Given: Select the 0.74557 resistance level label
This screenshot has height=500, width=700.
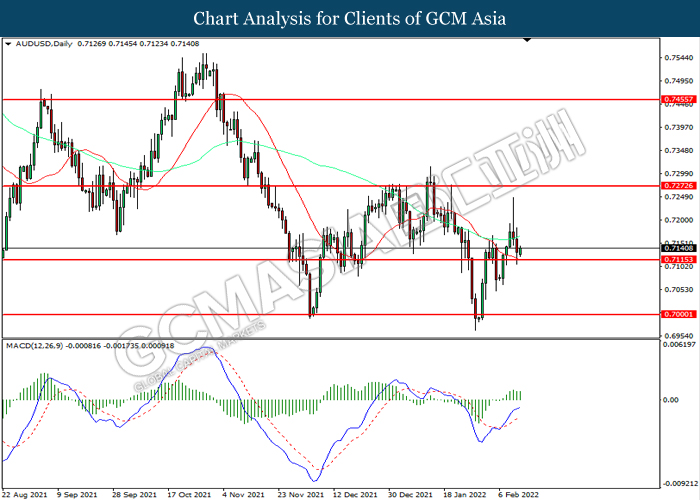Looking at the screenshot, I should pos(679,99).
